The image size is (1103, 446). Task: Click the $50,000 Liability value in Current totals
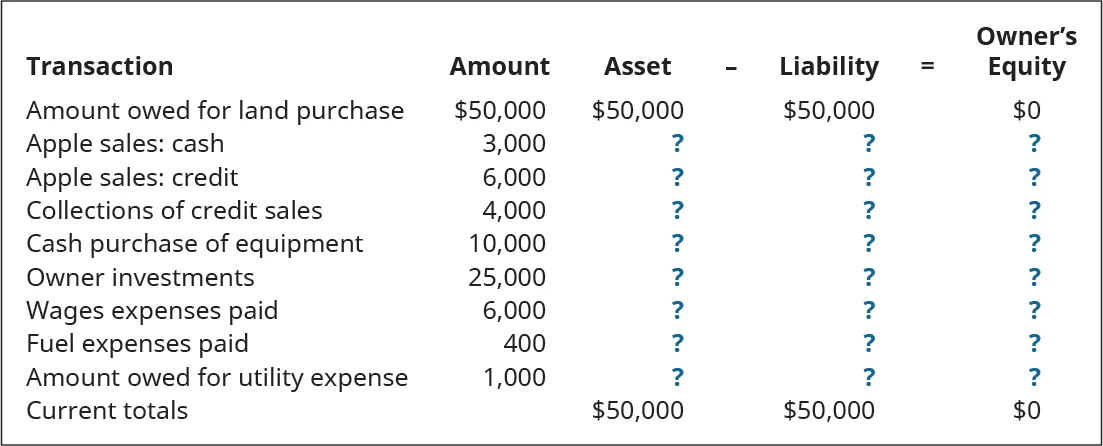[827, 410]
